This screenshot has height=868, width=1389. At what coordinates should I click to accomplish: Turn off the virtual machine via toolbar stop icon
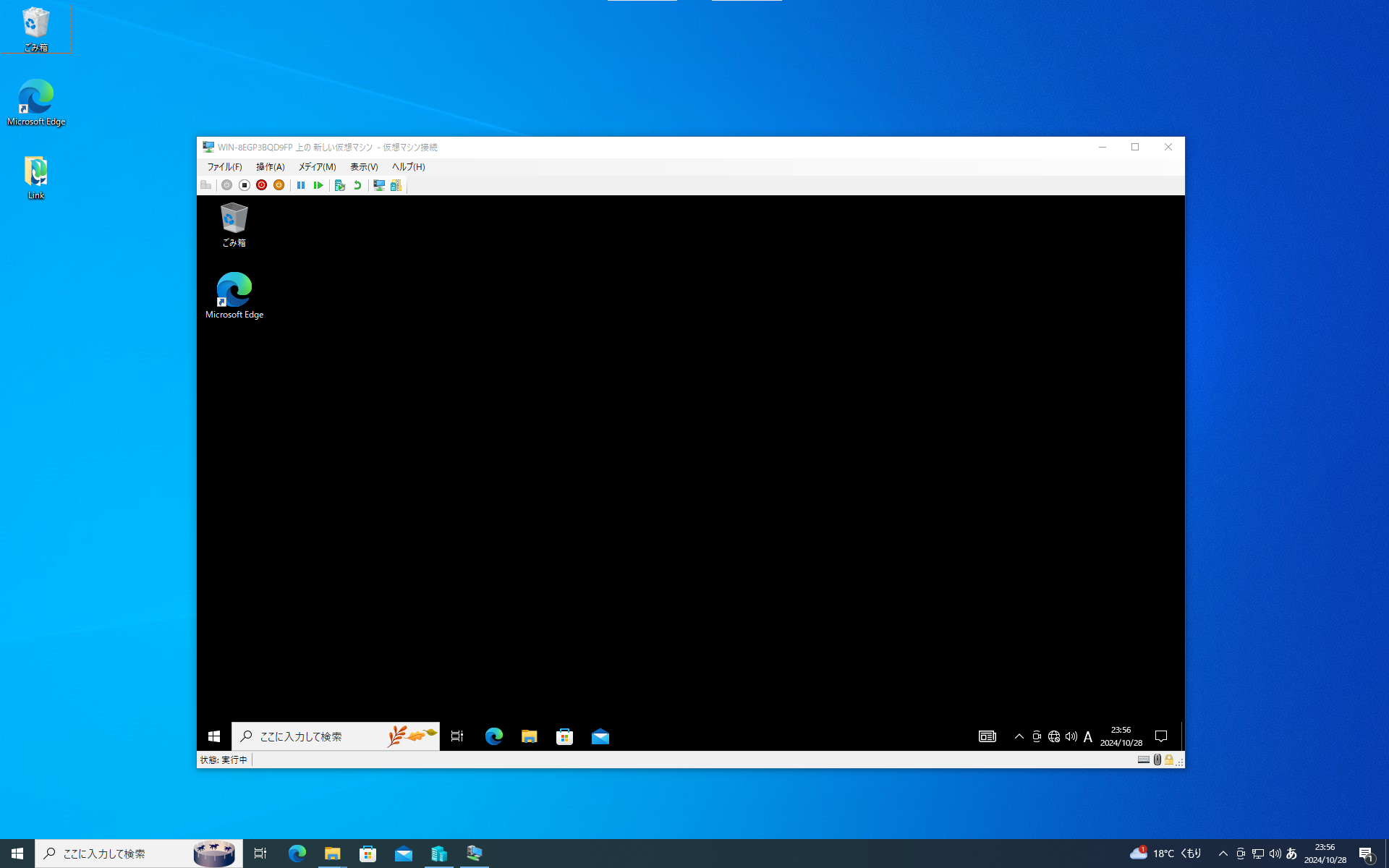pyautogui.click(x=244, y=185)
